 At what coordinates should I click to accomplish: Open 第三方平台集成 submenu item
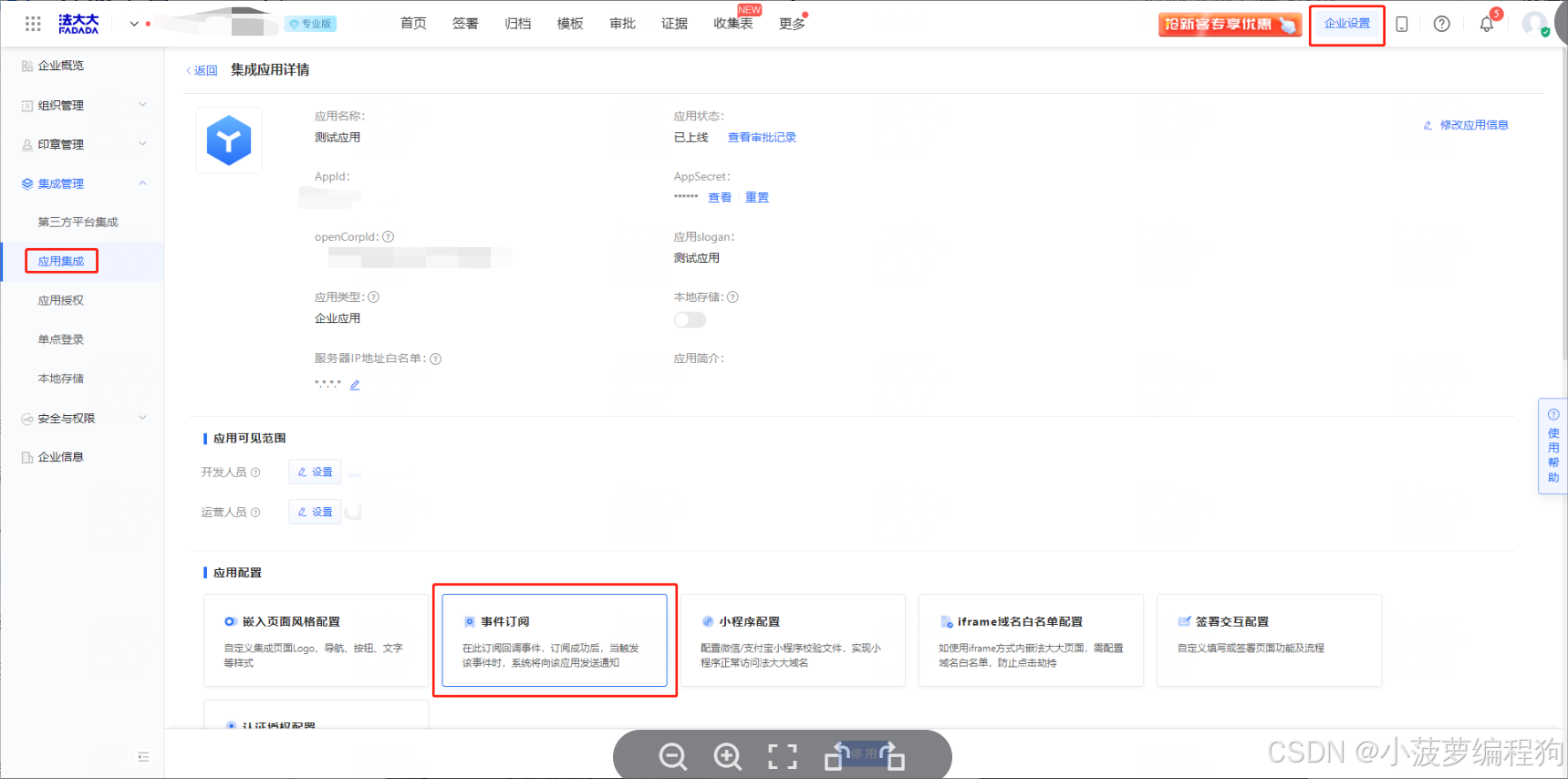pyautogui.click(x=78, y=222)
